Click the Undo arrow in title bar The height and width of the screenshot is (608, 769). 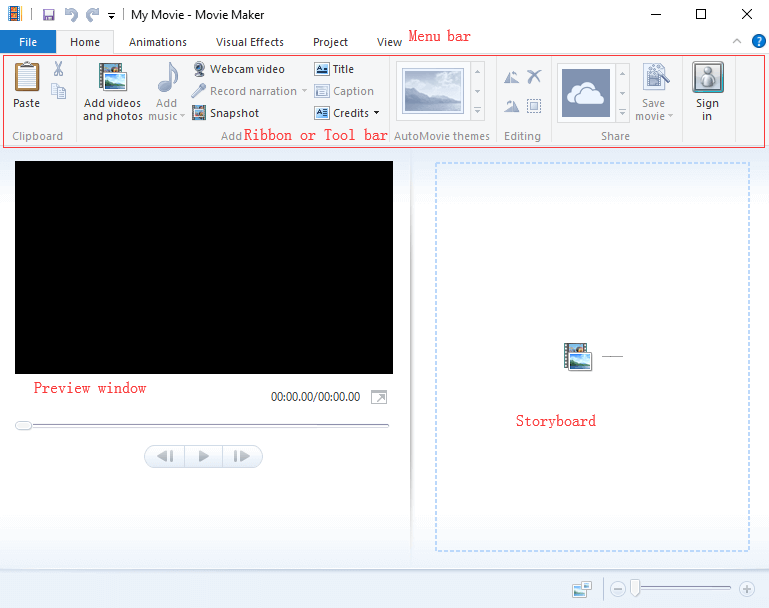[71, 15]
